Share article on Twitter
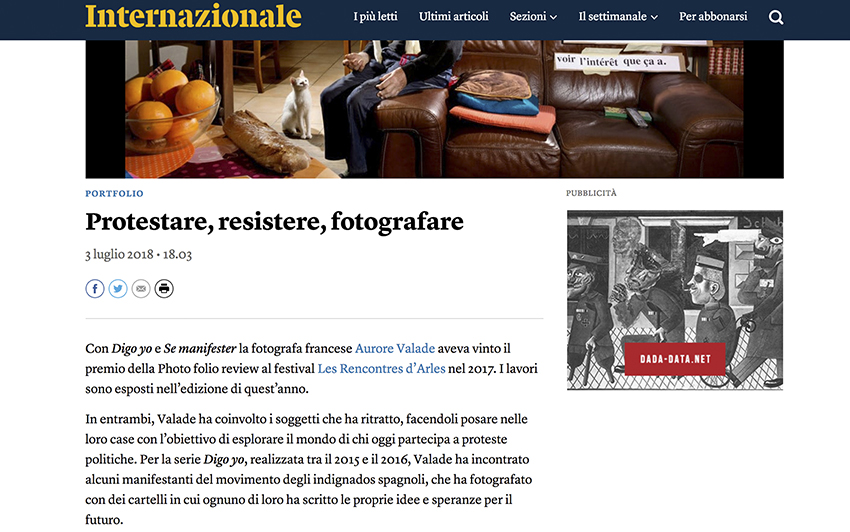The image size is (850, 532). [118, 289]
